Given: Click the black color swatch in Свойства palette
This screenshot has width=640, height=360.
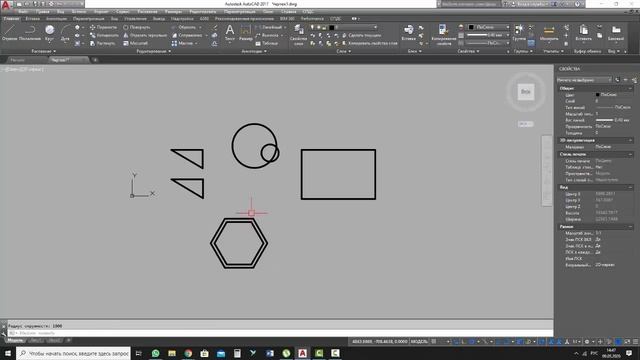Looking at the screenshot, I should 598,95.
